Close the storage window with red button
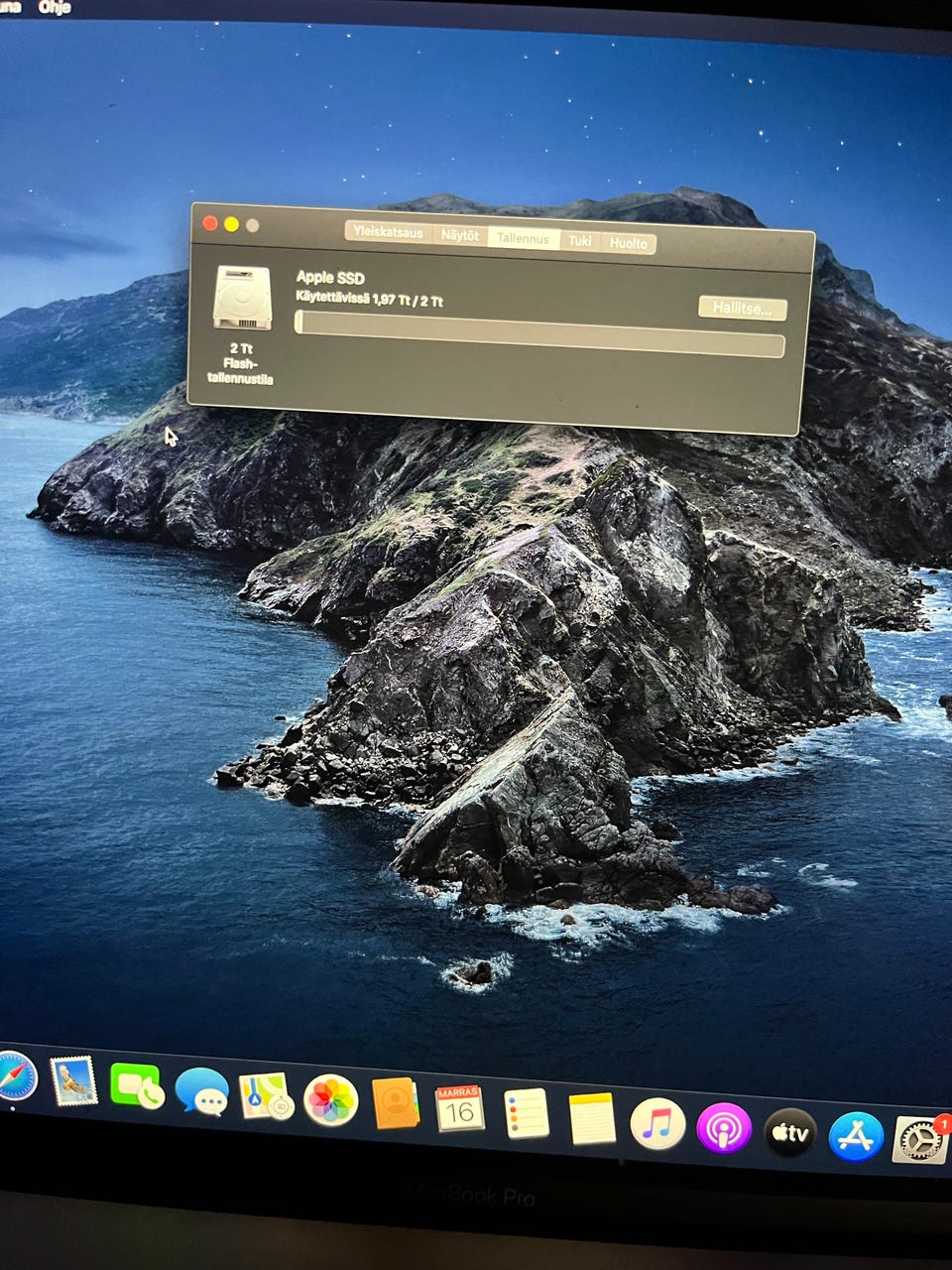952x1270 pixels. click(210, 223)
